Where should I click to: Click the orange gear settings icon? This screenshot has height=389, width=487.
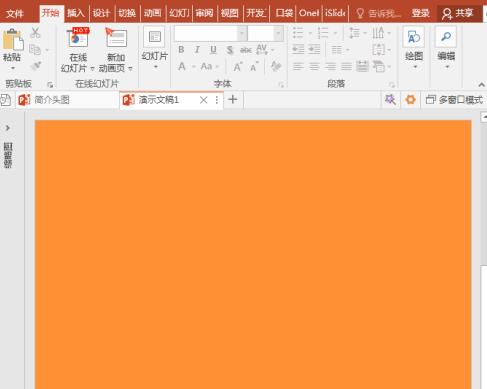[410, 99]
